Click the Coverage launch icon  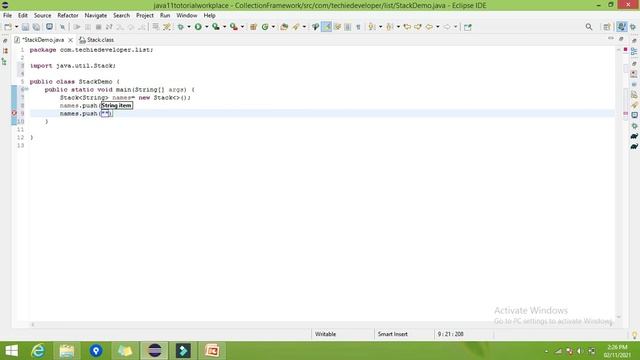(x=216, y=27)
